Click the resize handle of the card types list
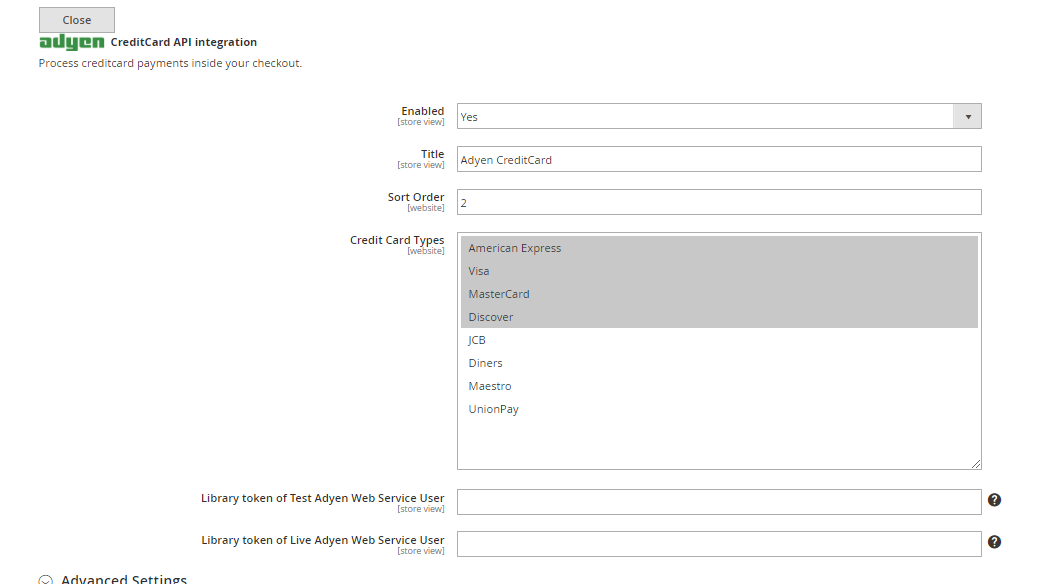 (976, 464)
